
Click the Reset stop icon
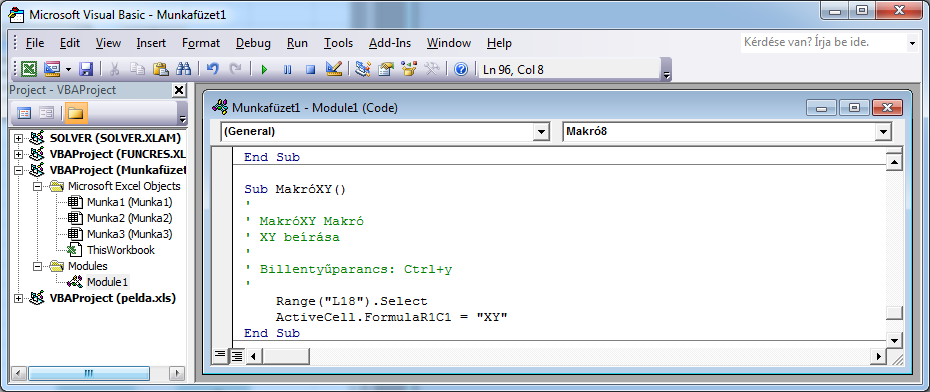[x=310, y=69]
